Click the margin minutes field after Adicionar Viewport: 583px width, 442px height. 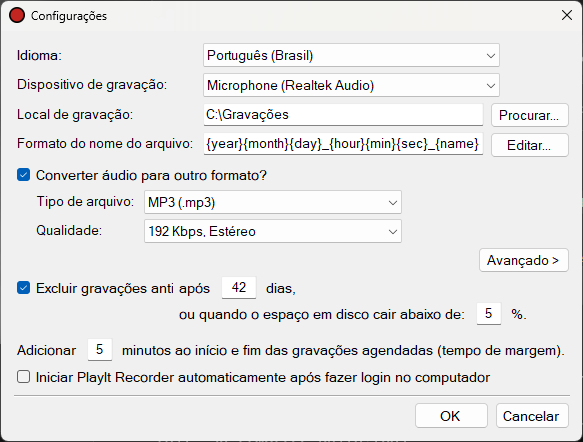coord(100,349)
